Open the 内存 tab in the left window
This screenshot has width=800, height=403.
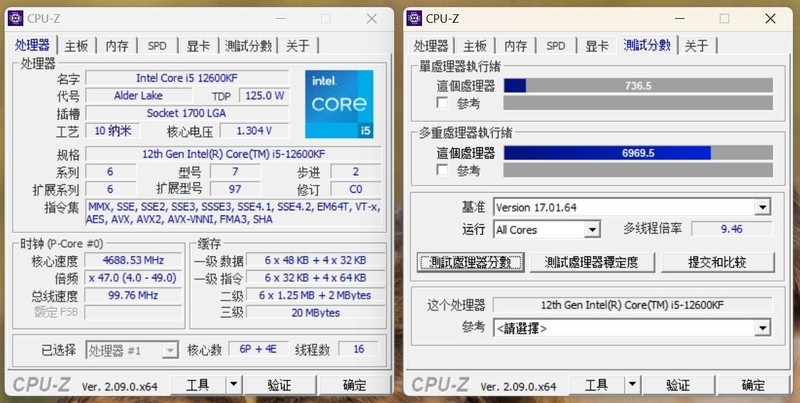117,46
